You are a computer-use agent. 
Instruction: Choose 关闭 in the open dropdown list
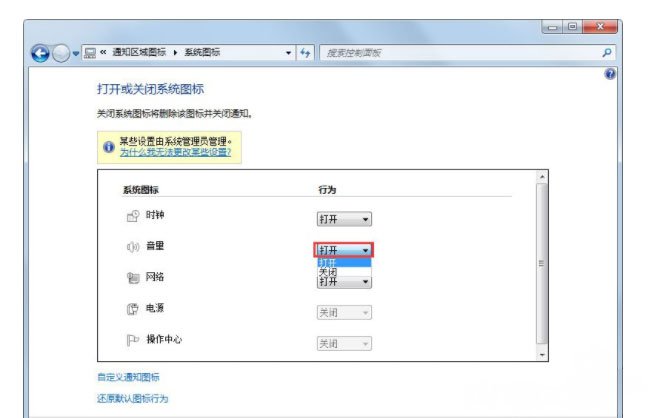[344, 272]
